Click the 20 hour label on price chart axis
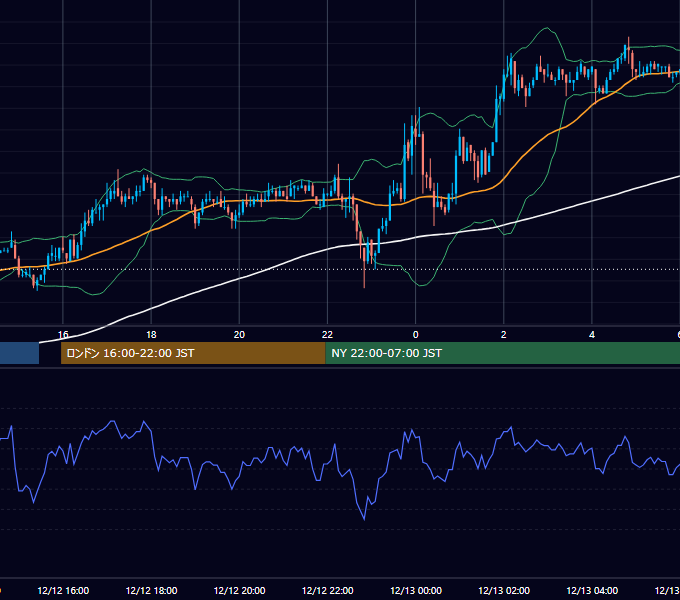 [x=239, y=335]
